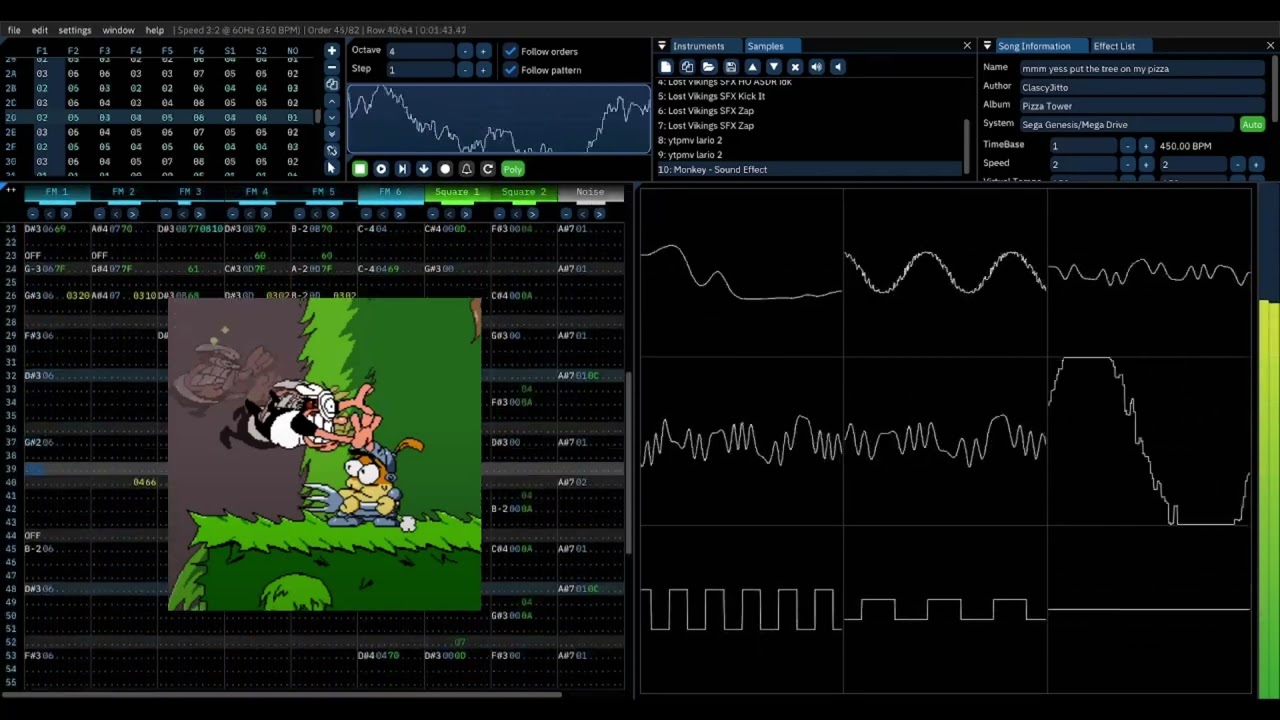
Task: Toggle expand all channels double-plus icon
Action: pos(11,190)
